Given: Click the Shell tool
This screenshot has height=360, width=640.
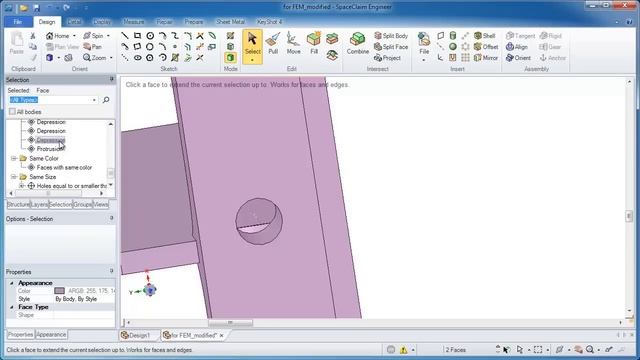Looking at the screenshot, I should tap(484, 36).
